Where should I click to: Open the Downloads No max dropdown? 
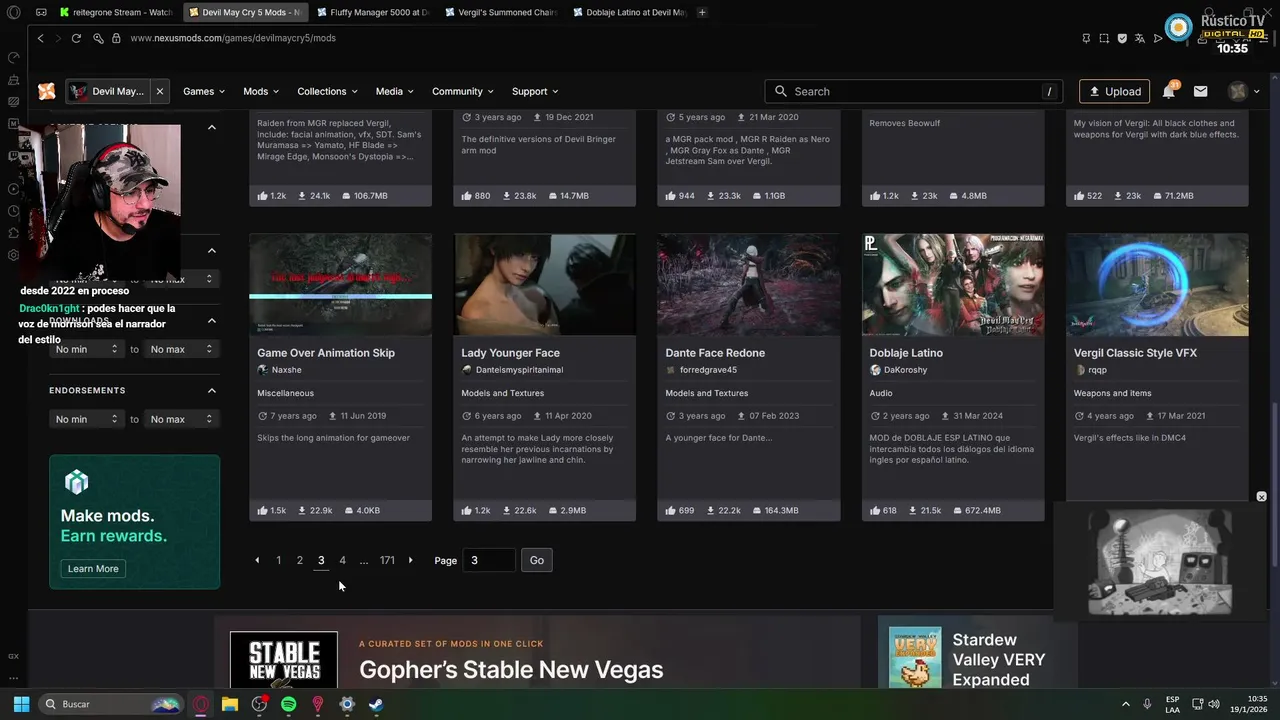click(x=181, y=349)
